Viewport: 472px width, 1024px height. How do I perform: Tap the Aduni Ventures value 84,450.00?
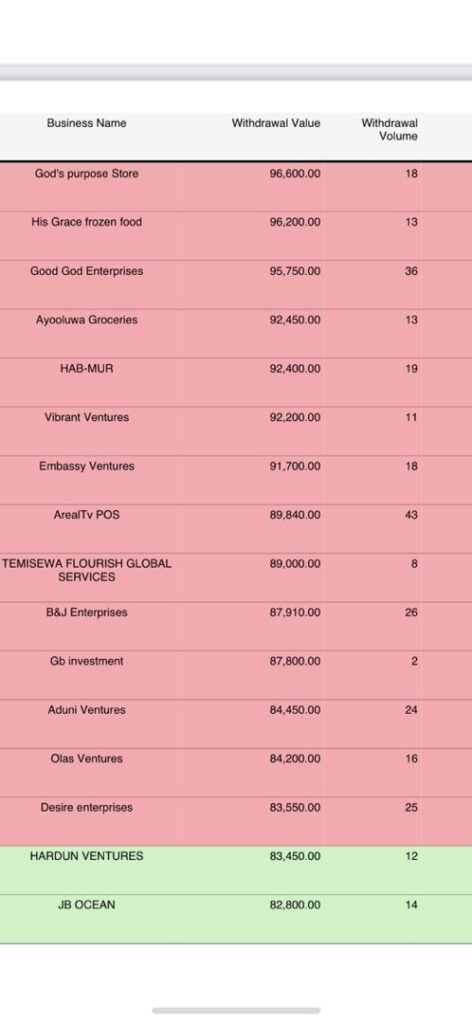294,710
